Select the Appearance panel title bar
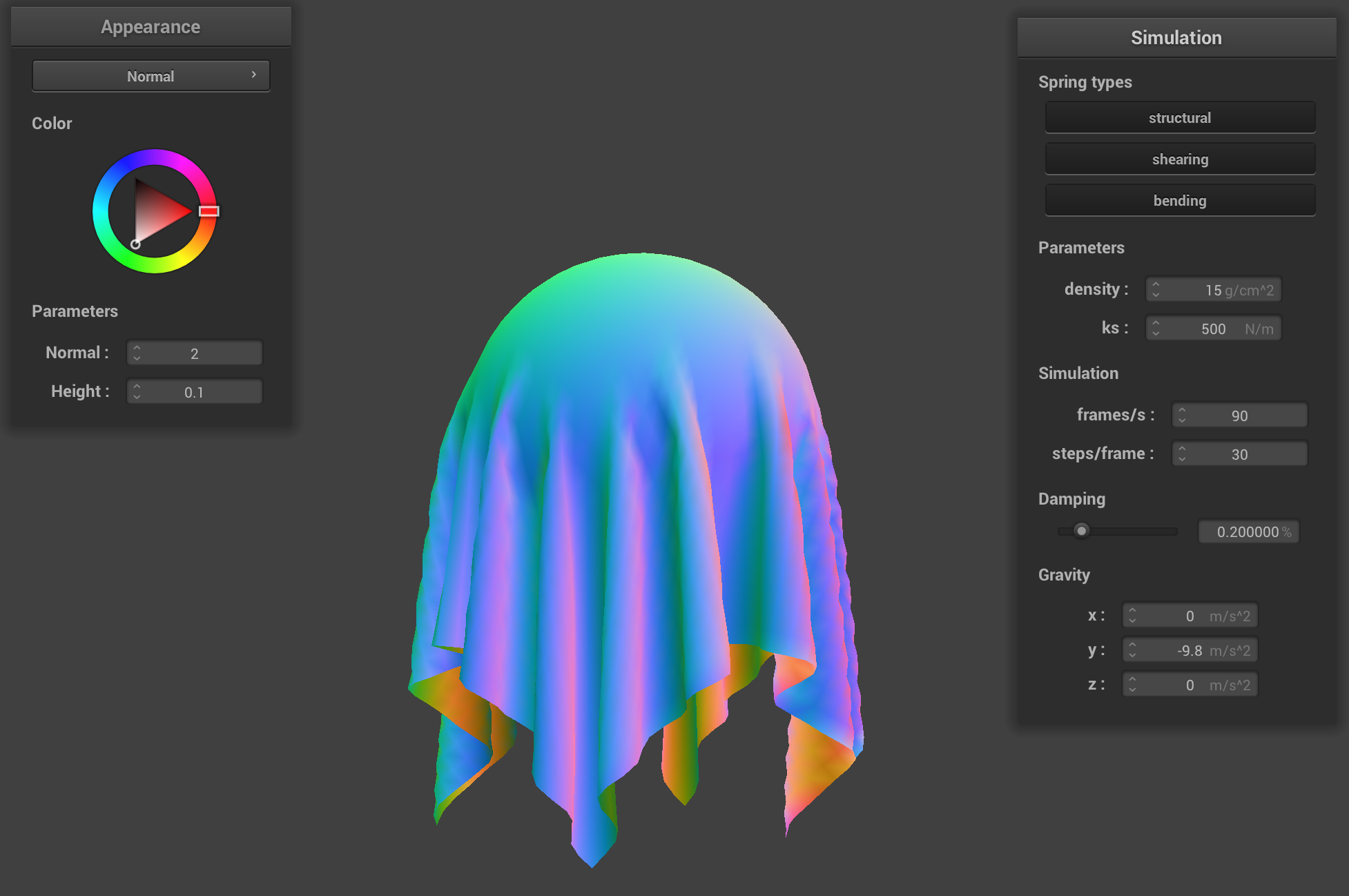This screenshot has height=896, width=1349. (151, 27)
